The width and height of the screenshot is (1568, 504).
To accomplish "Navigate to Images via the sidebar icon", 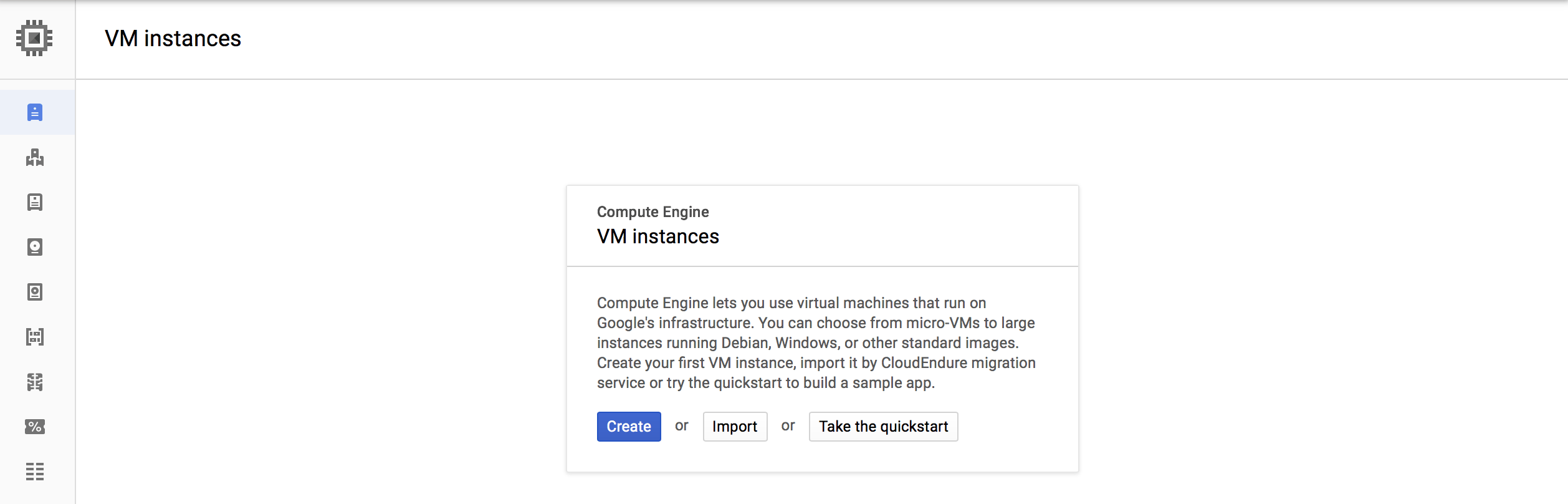I will (x=35, y=337).
